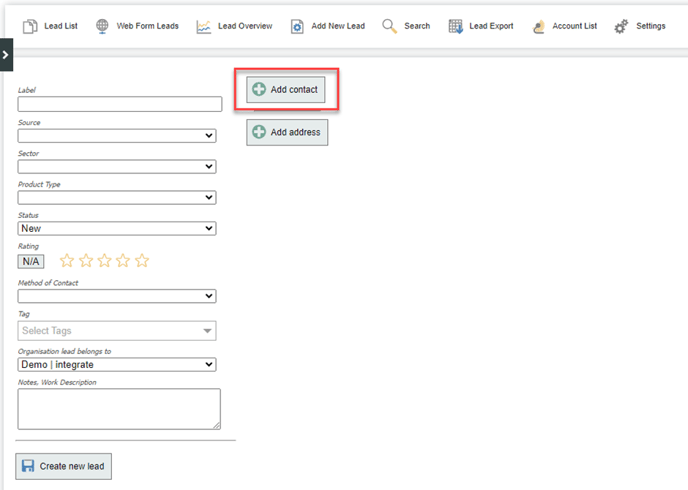Click the Lead Overview chart icon
The width and height of the screenshot is (688, 490).
coord(204,26)
